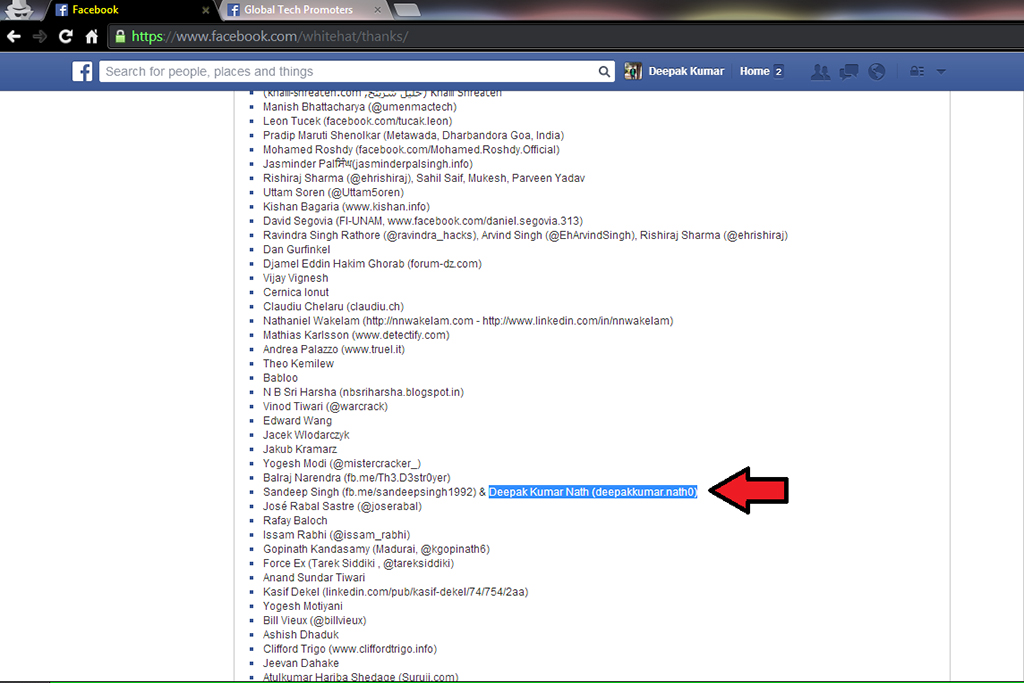Click the search magnifier icon
Viewport: 1024px width, 683px height.
tap(604, 72)
